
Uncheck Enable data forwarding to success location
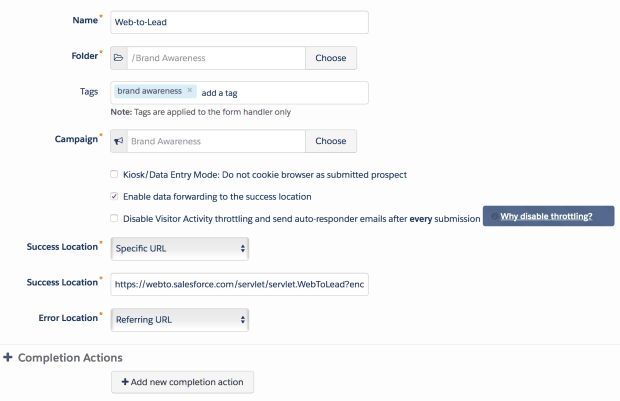click(x=115, y=196)
